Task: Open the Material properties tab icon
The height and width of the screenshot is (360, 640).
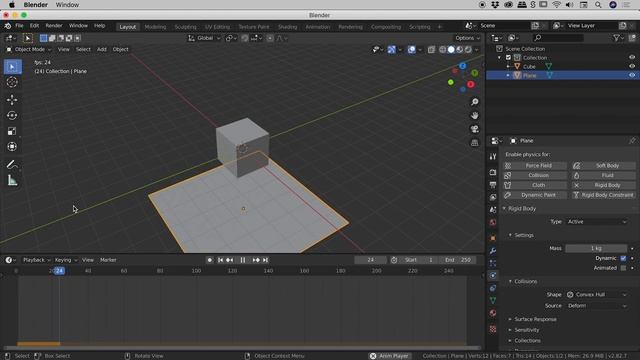Action: [x=493, y=313]
